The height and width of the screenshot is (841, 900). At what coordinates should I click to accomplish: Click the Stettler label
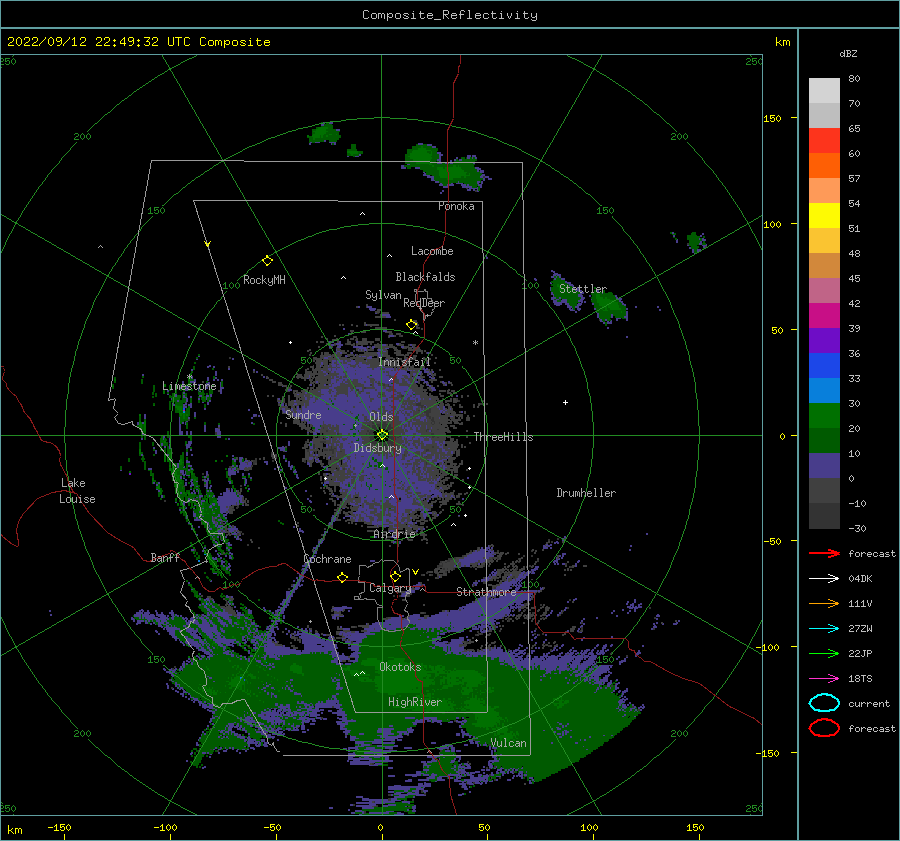point(583,289)
